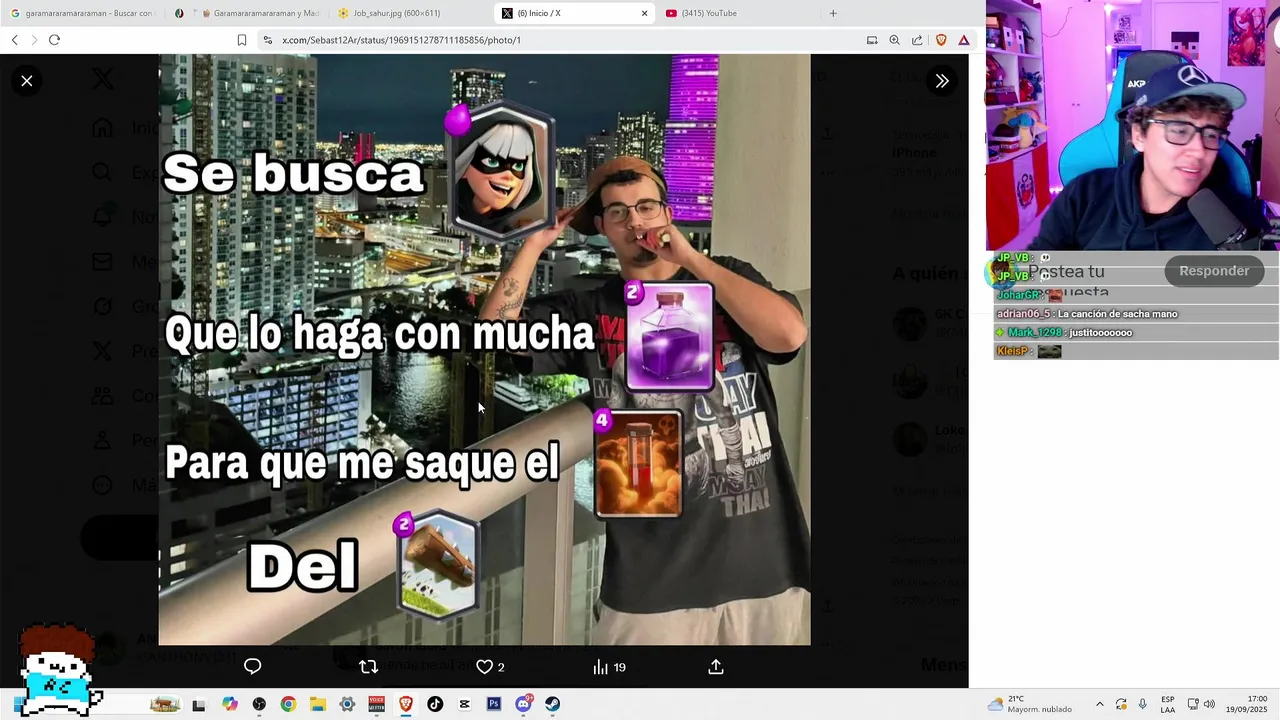Open Brave browser in the taskbar
Image resolution: width=1280 pixels, height=720 pixels.
click(405, 704)
